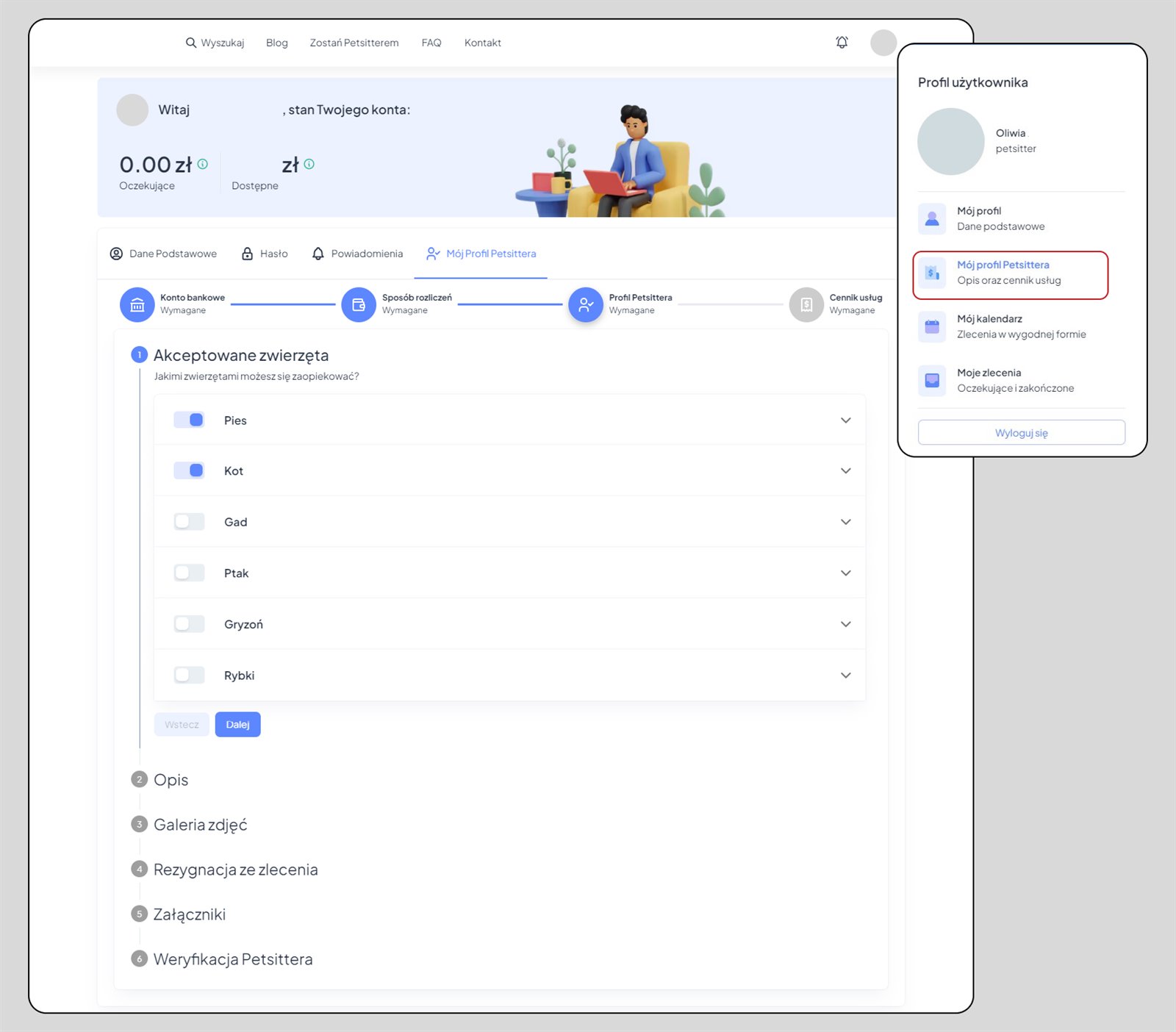Expand the Kot row chevron
Image resolution: width=1176 pixels, height=1032 pixels.
tap(845, 471)
